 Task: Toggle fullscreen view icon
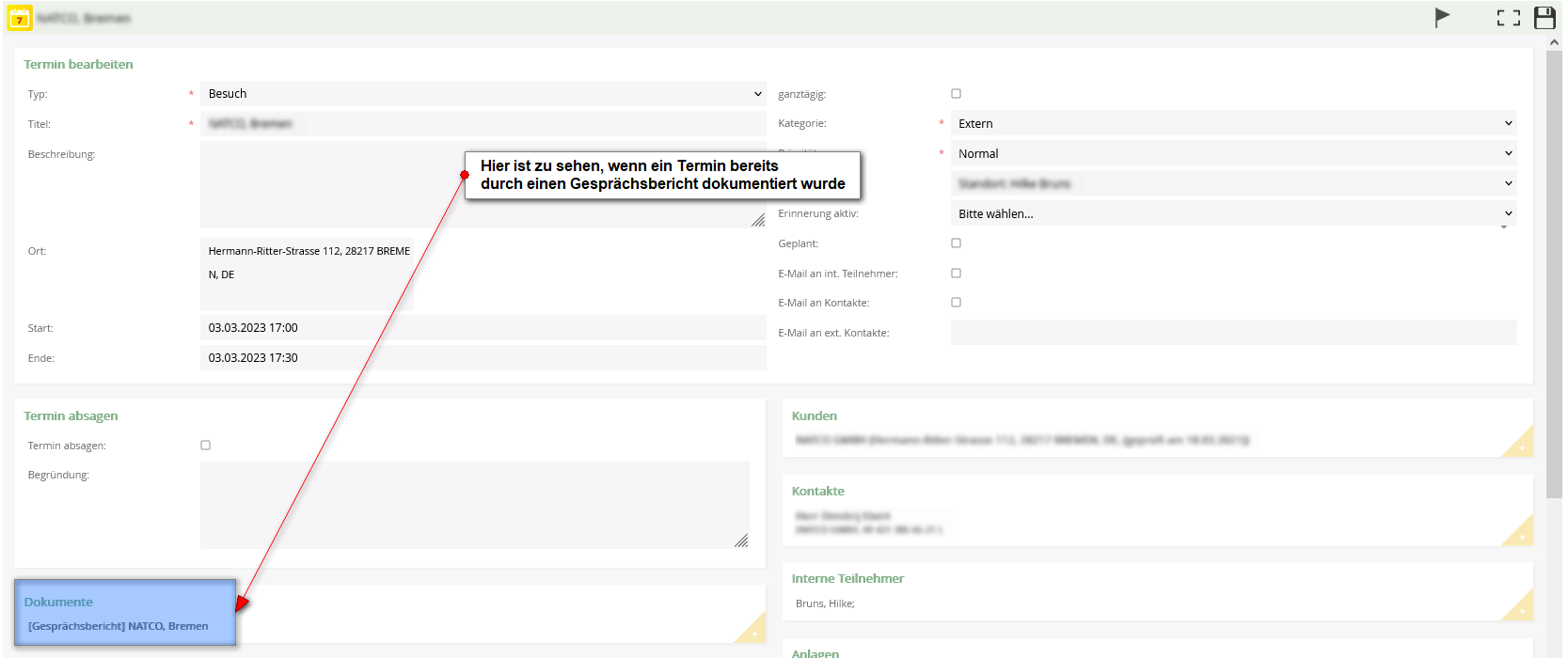tap(1509, 18)
